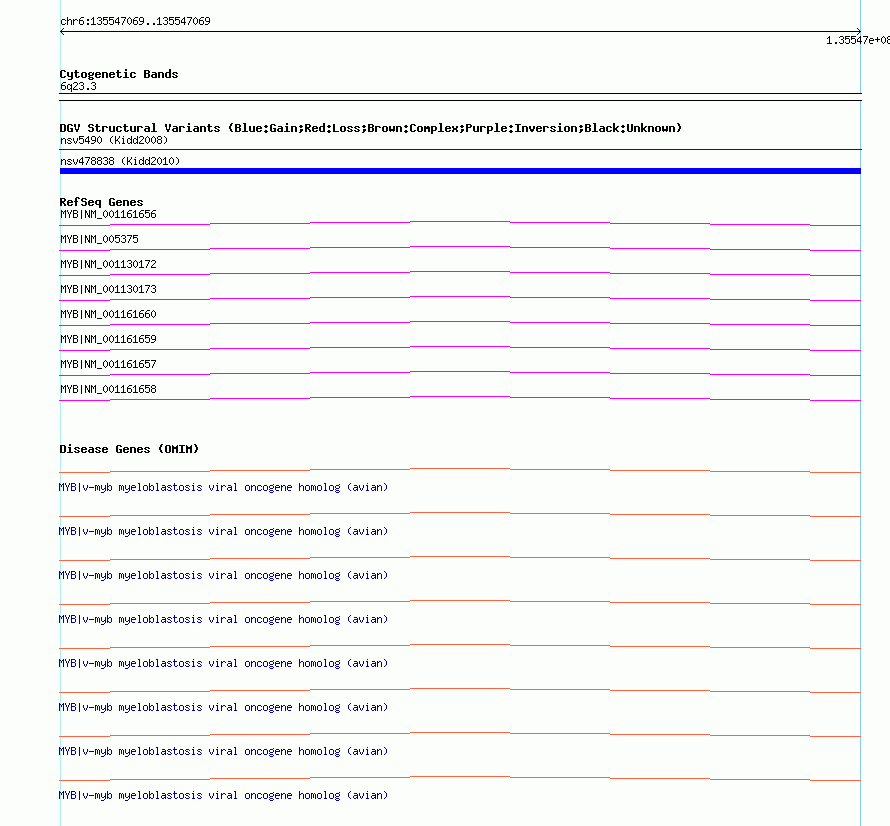Open transcript MYB|NM_001130172
Screen dimensions: 890x826
[x=108, y=265]
